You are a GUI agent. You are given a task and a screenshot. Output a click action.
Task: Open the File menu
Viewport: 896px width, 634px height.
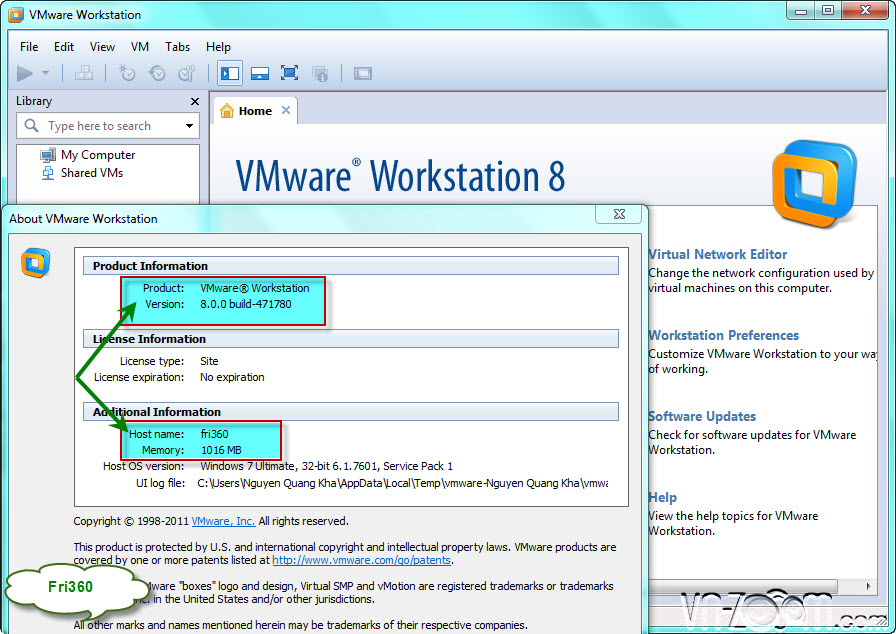pyautogui.click(x=29, y=47)
